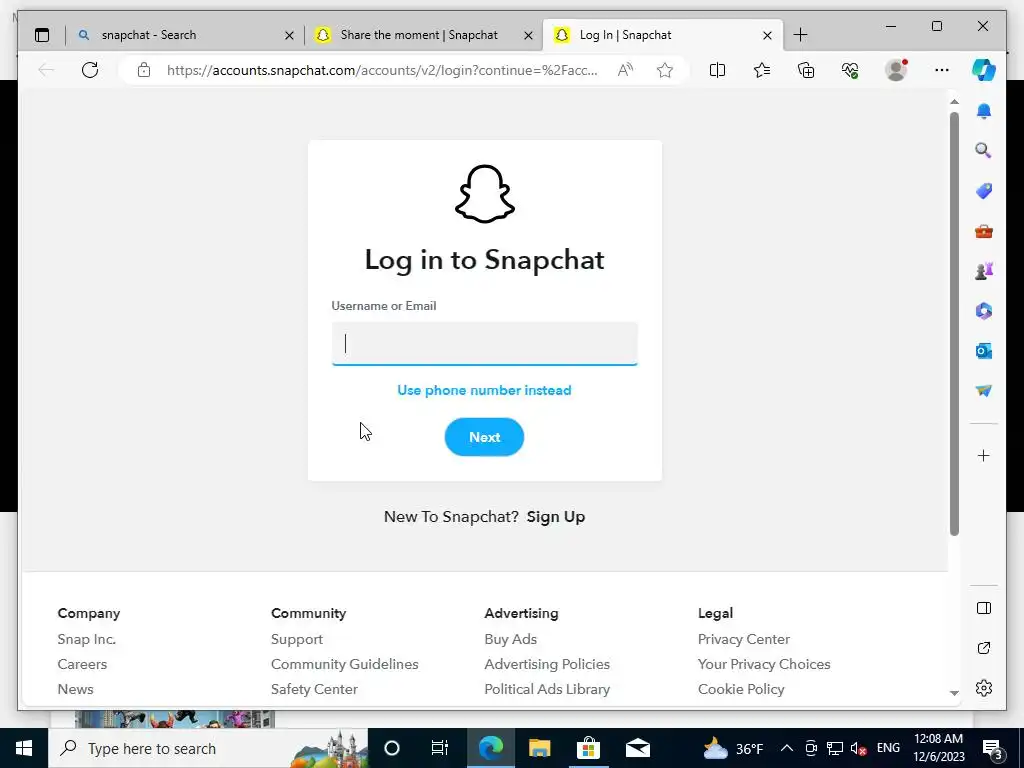Close the Share the moment tab
The image size is (1024, 768).
coord(528,35)
